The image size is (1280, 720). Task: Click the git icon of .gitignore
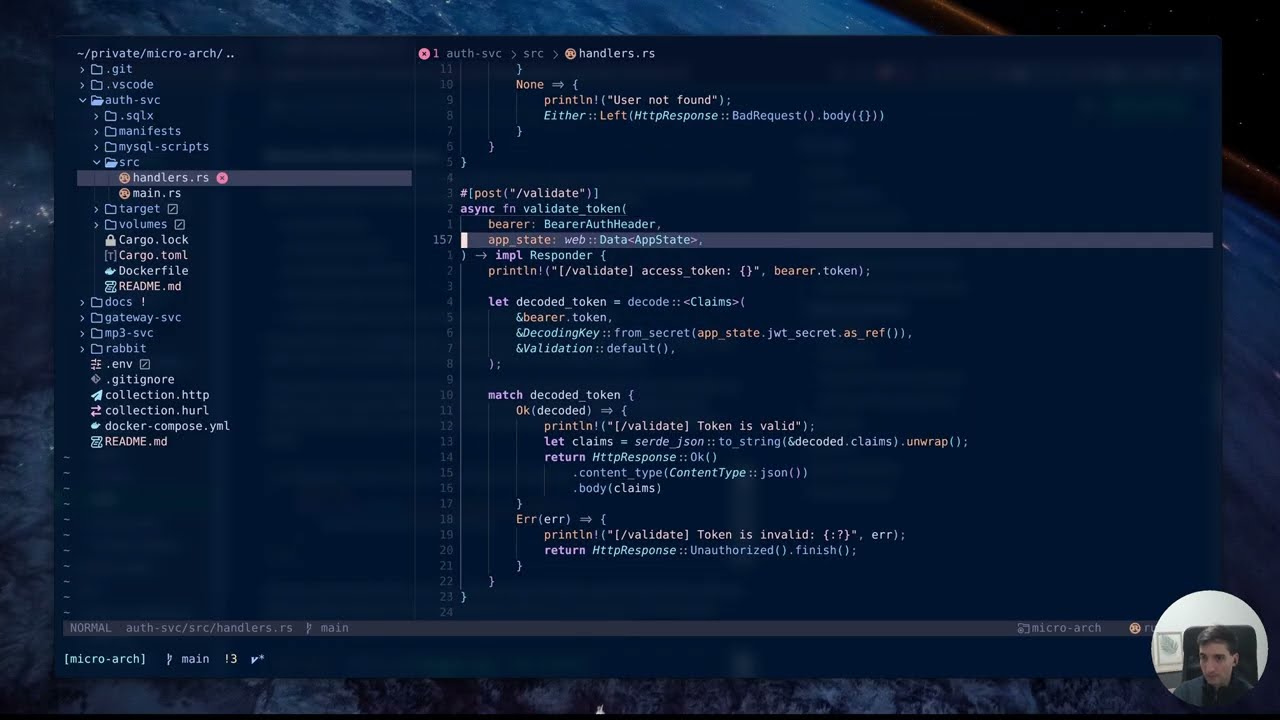point(97,380)
